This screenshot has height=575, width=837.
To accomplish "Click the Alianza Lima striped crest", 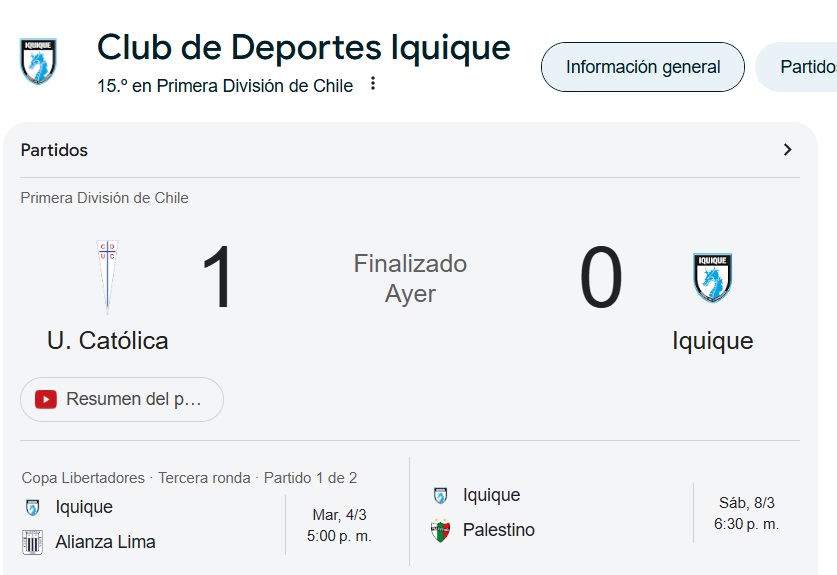I will click(x=33, y=542).
